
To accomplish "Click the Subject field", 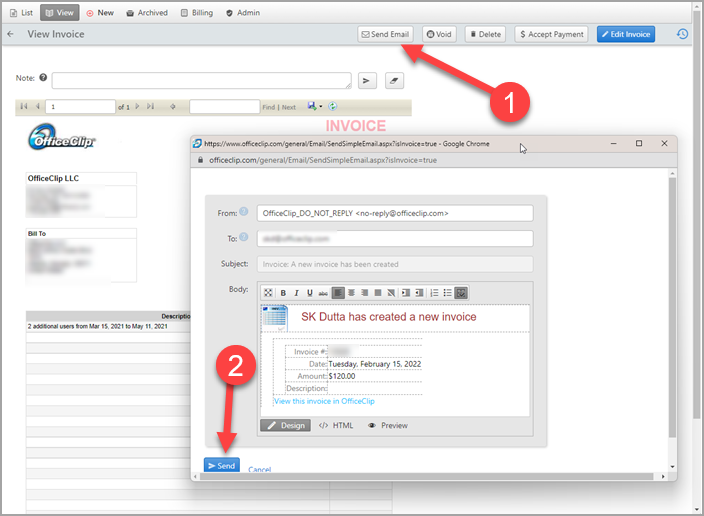I will 395,264.
